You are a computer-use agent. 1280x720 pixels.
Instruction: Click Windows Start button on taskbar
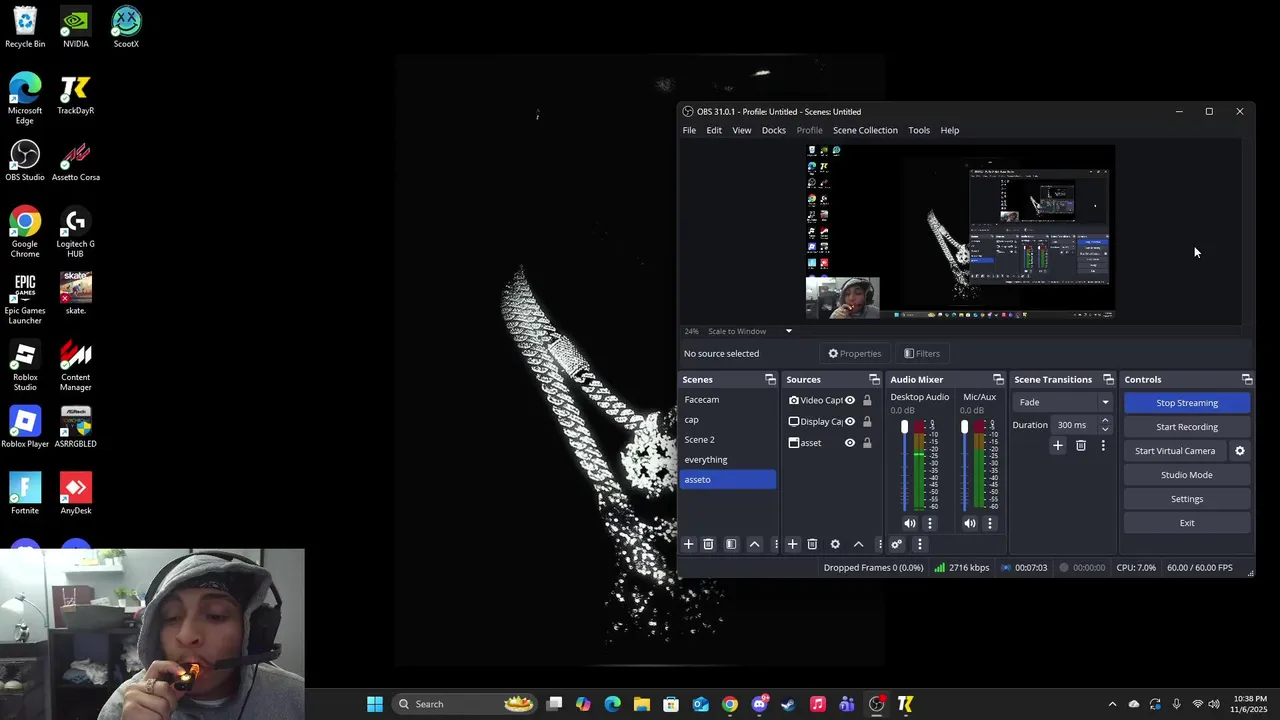pos(375,704)
